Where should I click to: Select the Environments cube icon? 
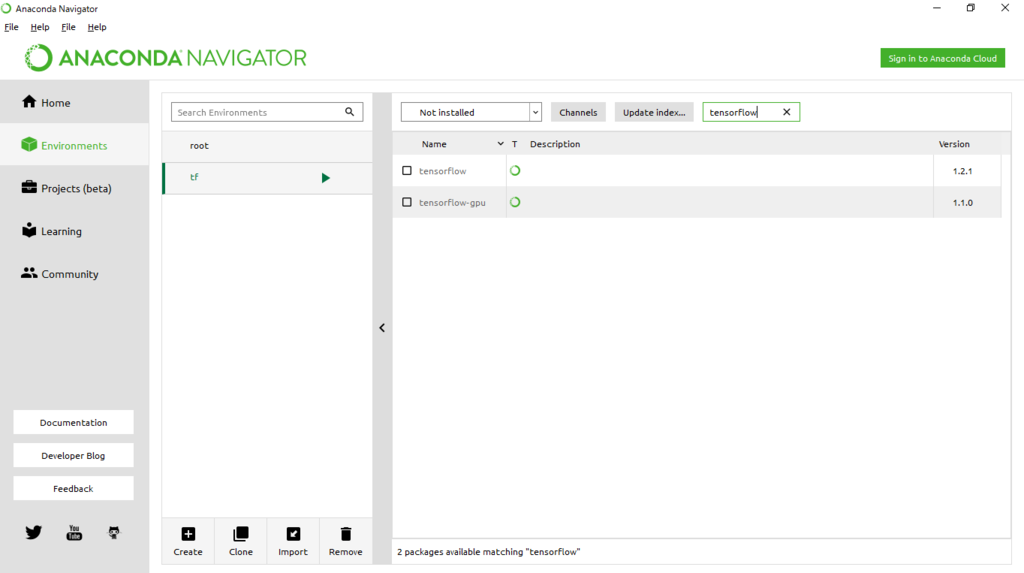[x=29, y=144]
